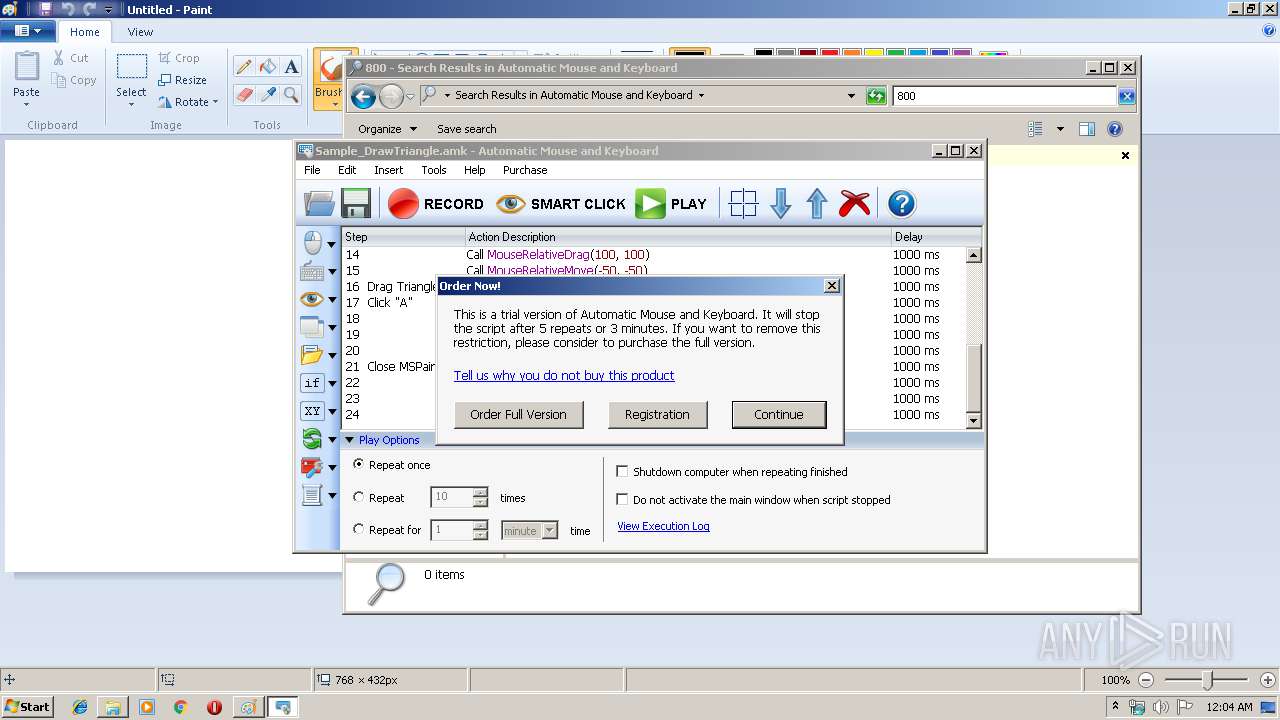
Task: Click green refresh icon in search window
Action: (x=876, y=96)
